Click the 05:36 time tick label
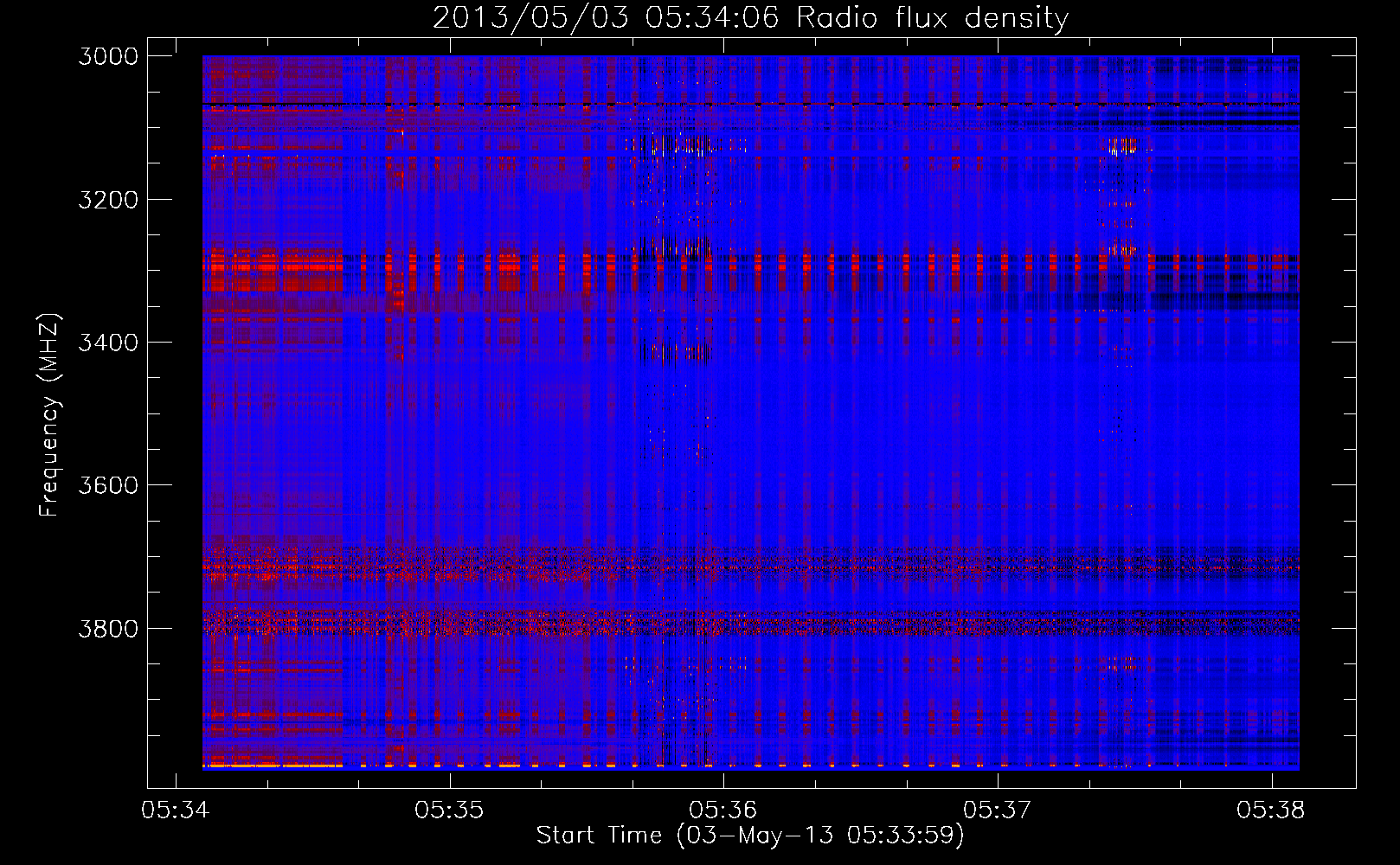This screenshot has height=865, width=1400. pyautogui.click(x=723, y=811)
